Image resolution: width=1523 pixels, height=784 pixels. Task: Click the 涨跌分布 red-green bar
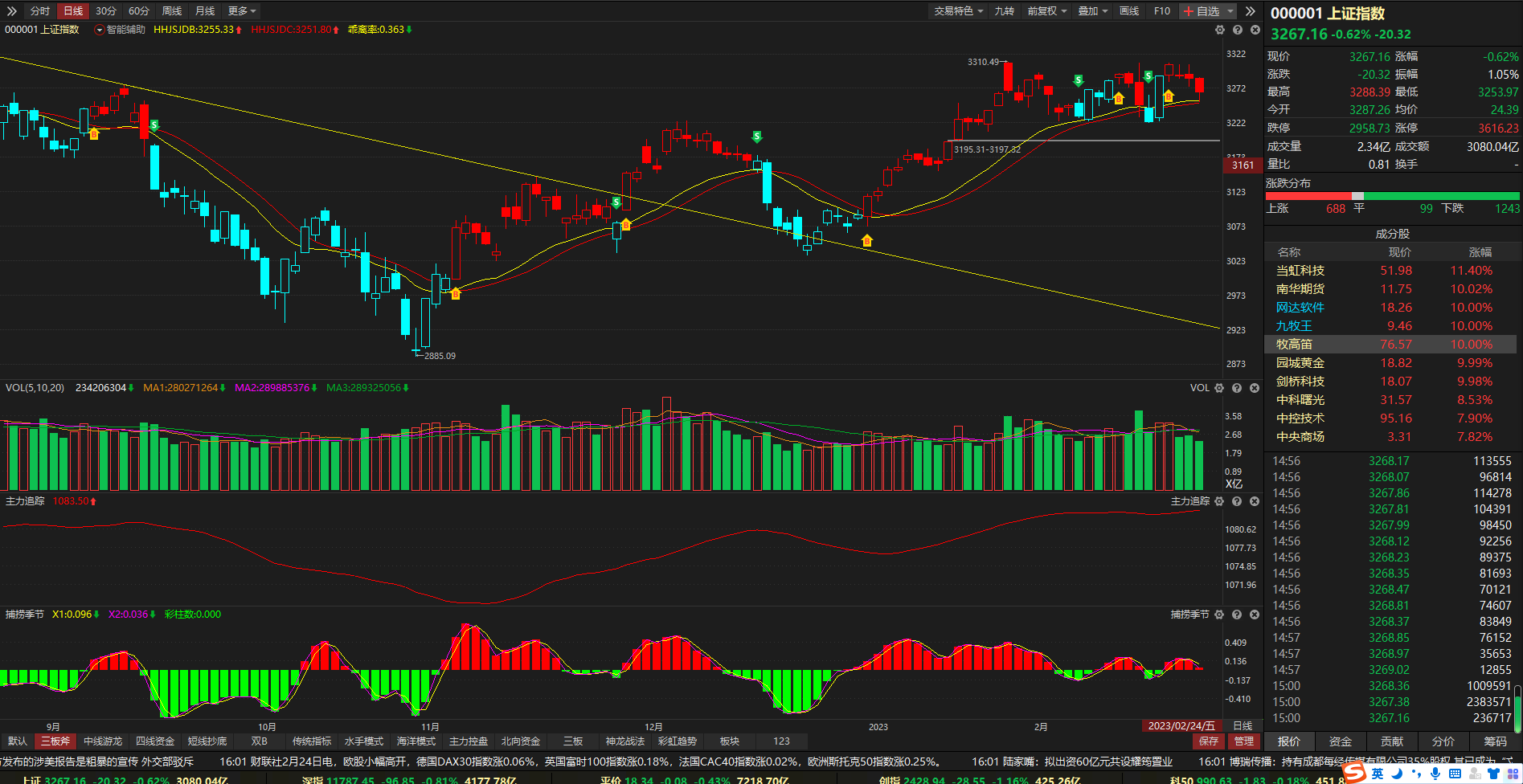point(1393,196)
